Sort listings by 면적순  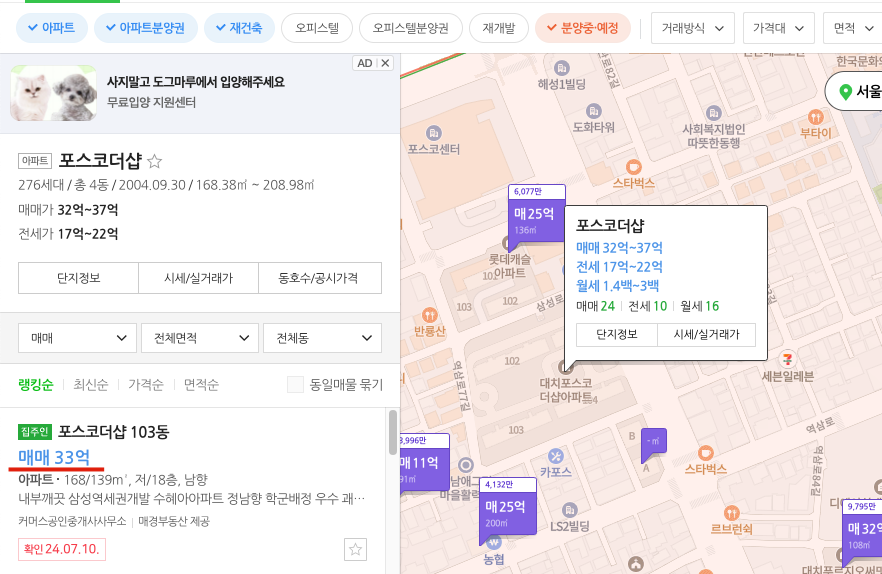pyautogui.click(x=201, y=384)
